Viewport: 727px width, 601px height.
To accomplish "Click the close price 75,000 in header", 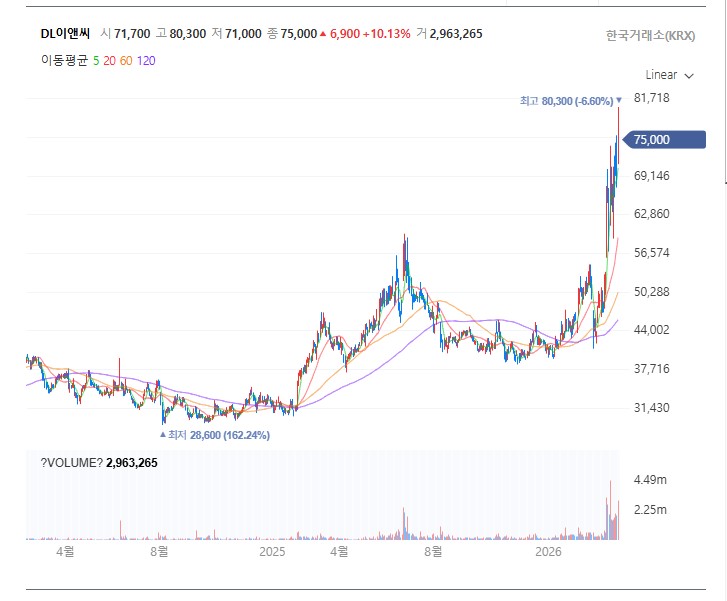I will click(299, 34).
